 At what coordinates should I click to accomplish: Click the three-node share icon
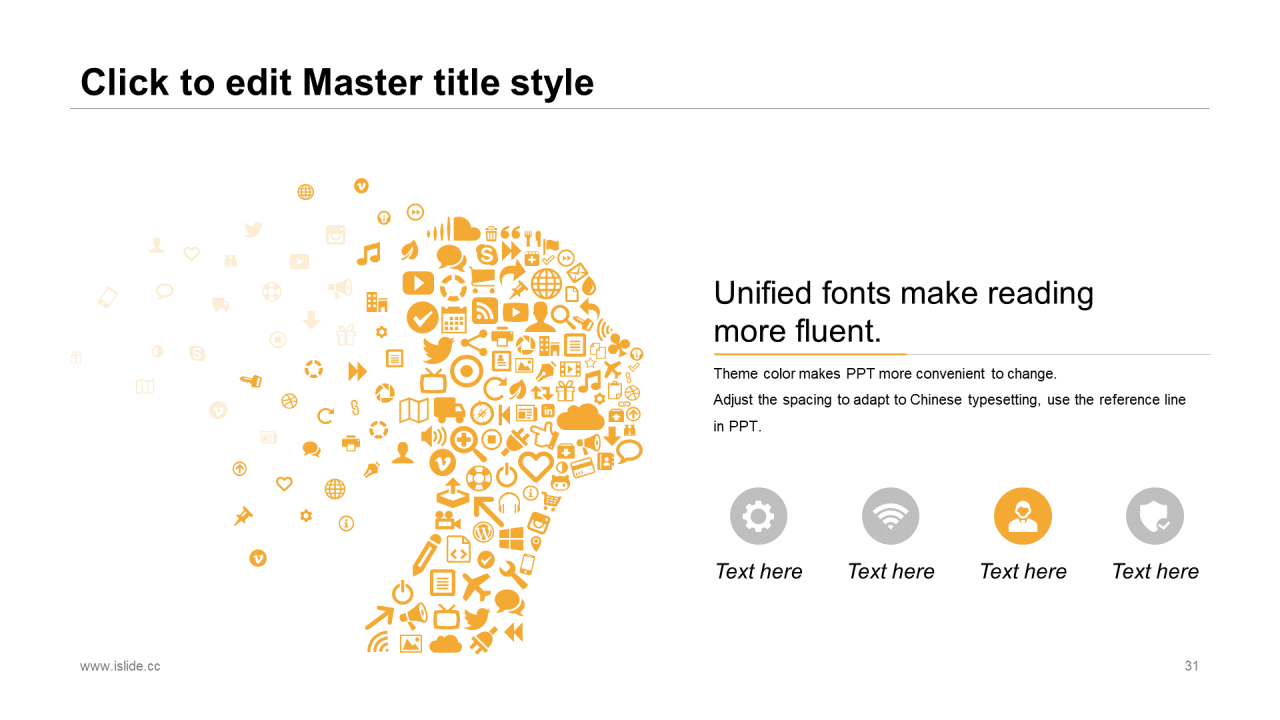tap(475, 342)
